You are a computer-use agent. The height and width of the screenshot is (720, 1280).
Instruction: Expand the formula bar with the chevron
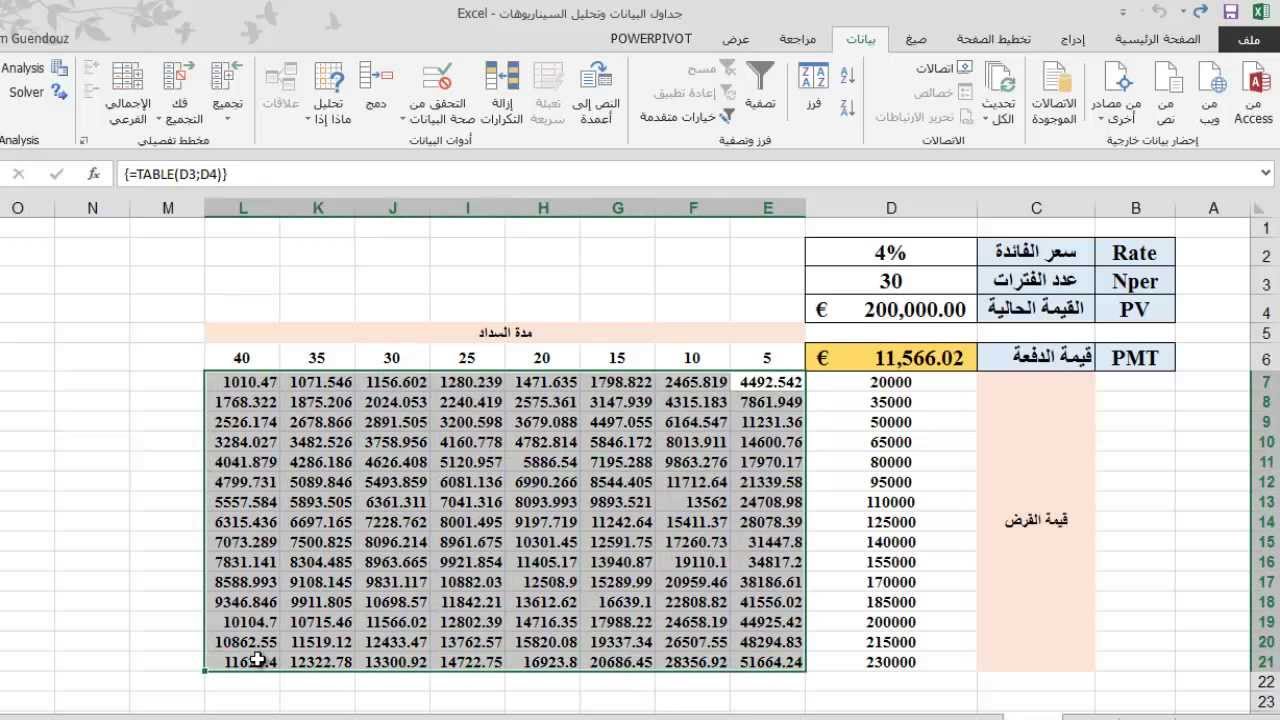[x=1268, y=173]
